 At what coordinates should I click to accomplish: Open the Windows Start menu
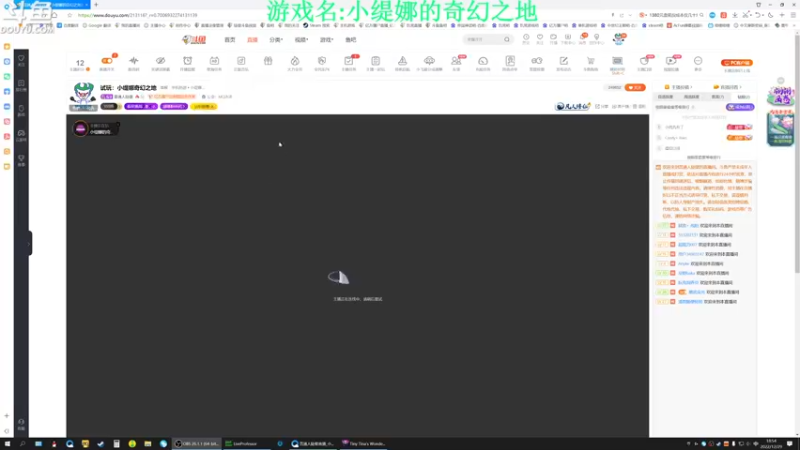coord(7,444)
